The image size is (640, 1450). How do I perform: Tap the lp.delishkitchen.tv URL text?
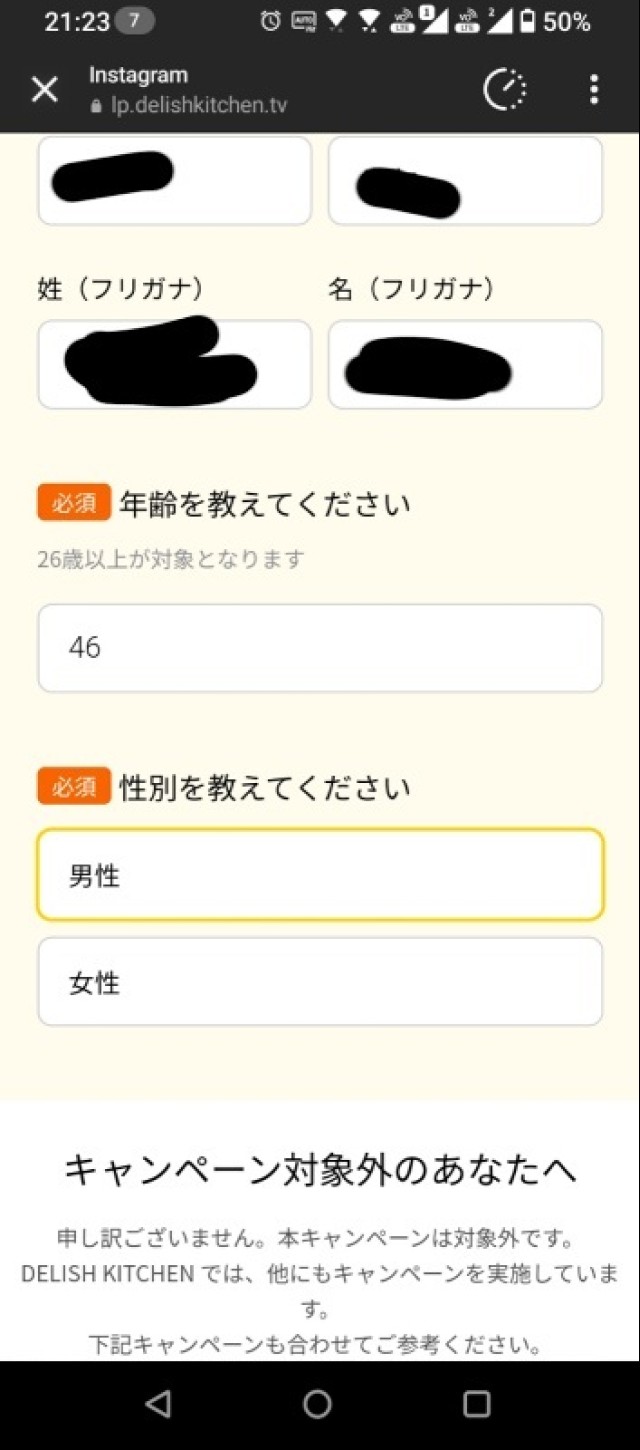pos(199,106)
